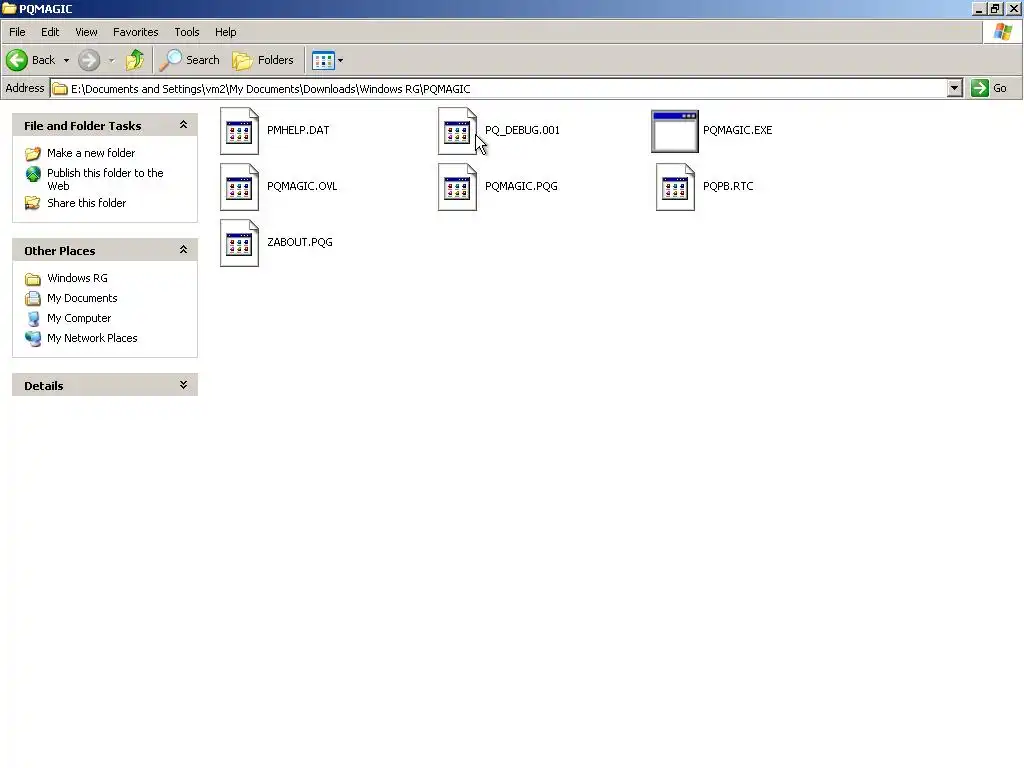Click the Make a new folder icon
The height and width of the screenshot is (768, 1024).
tap(33, 153)
